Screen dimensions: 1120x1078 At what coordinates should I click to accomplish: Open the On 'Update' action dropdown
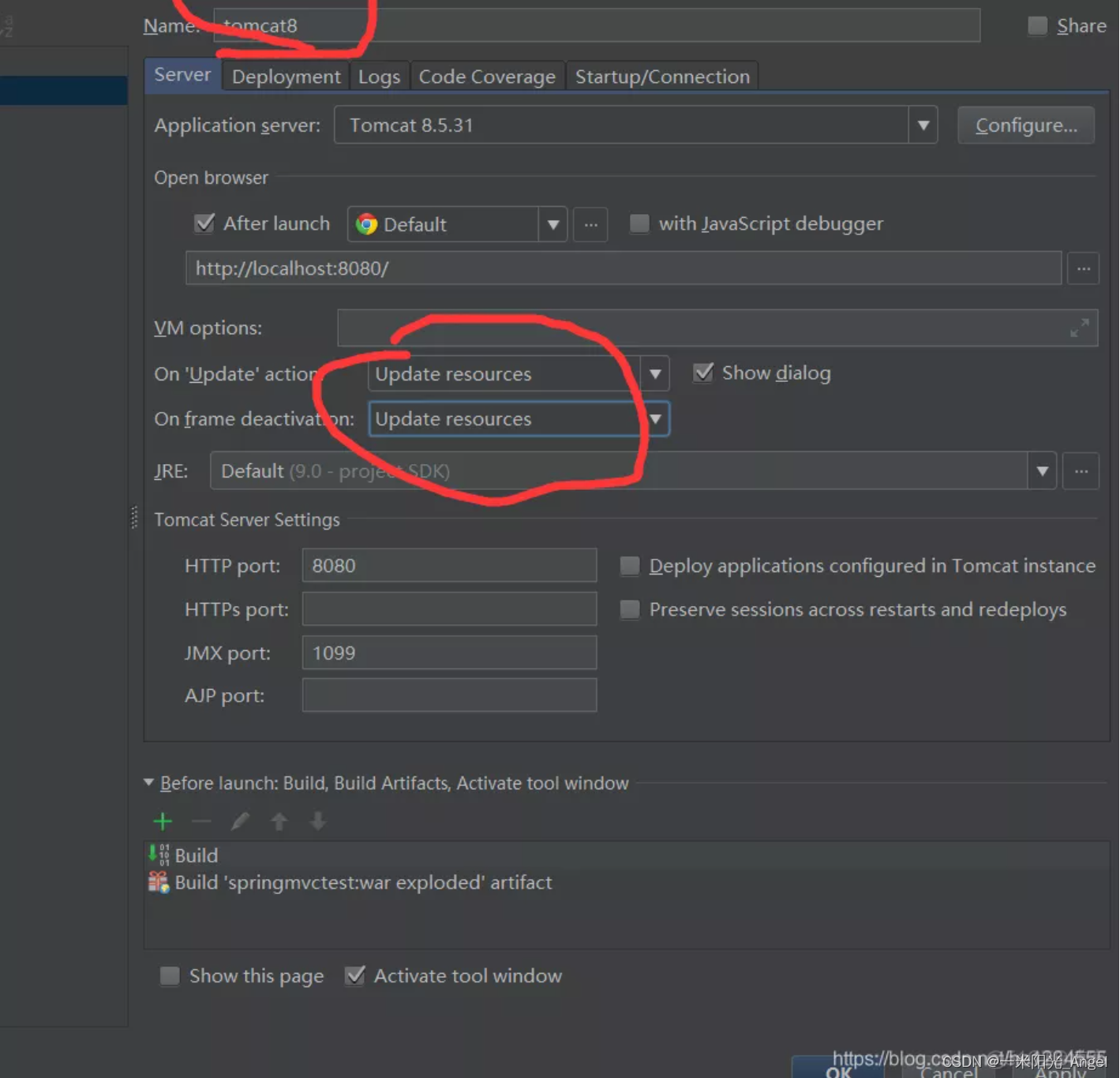click(655, 373)
